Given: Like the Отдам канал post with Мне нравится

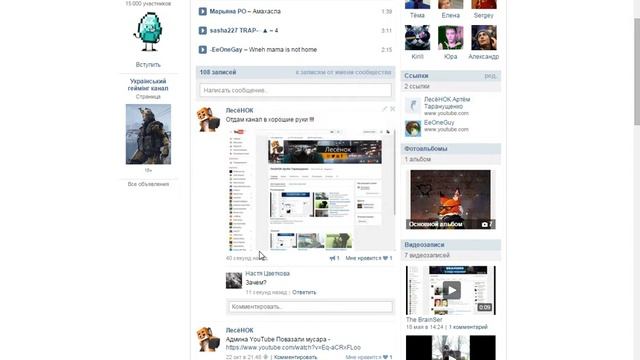Looking at the screenshot, I should (369, 258).
